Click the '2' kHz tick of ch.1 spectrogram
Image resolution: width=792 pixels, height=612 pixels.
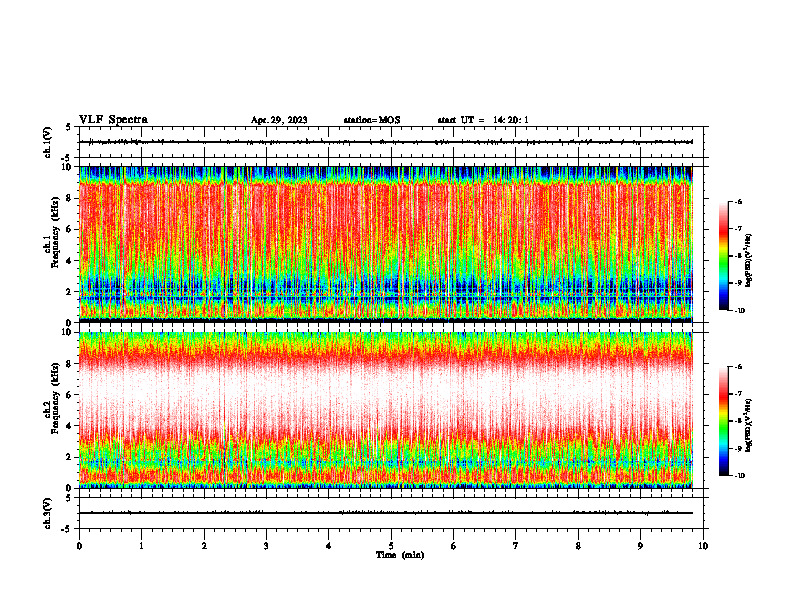click(70, 291)
